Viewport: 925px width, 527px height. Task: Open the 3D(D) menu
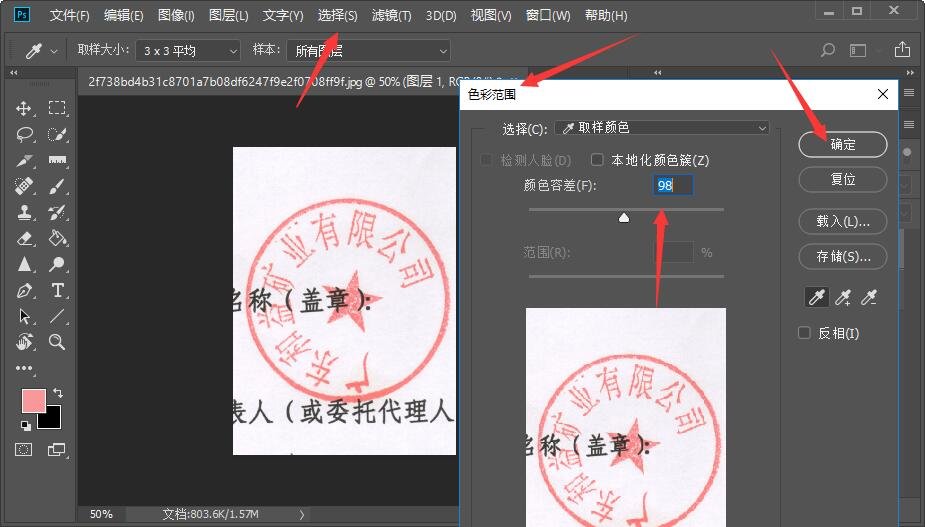[x=441, y=15]
